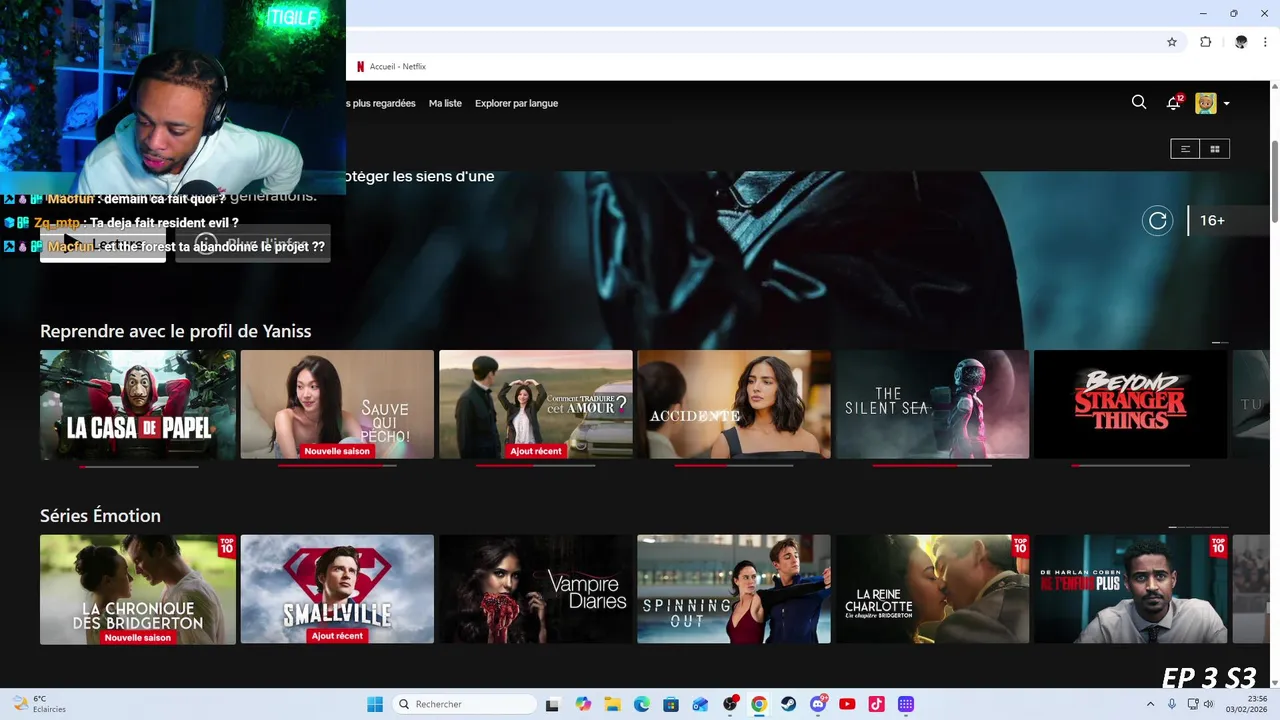Open Copilot from the taskbar

coord(583,704)
